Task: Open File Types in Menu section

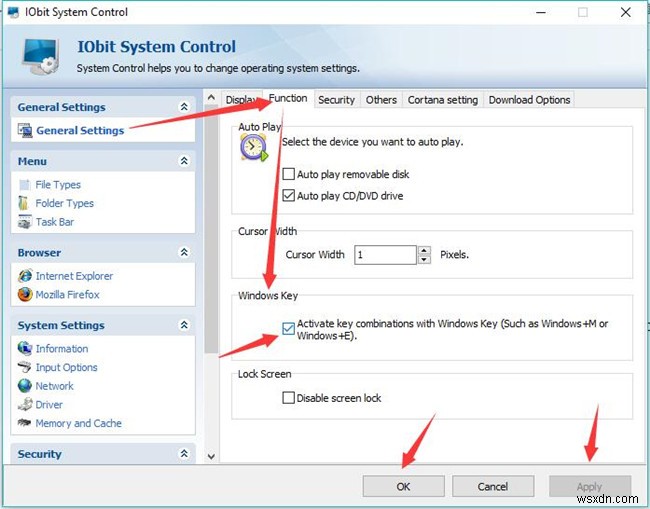Action: click(58, 184)
